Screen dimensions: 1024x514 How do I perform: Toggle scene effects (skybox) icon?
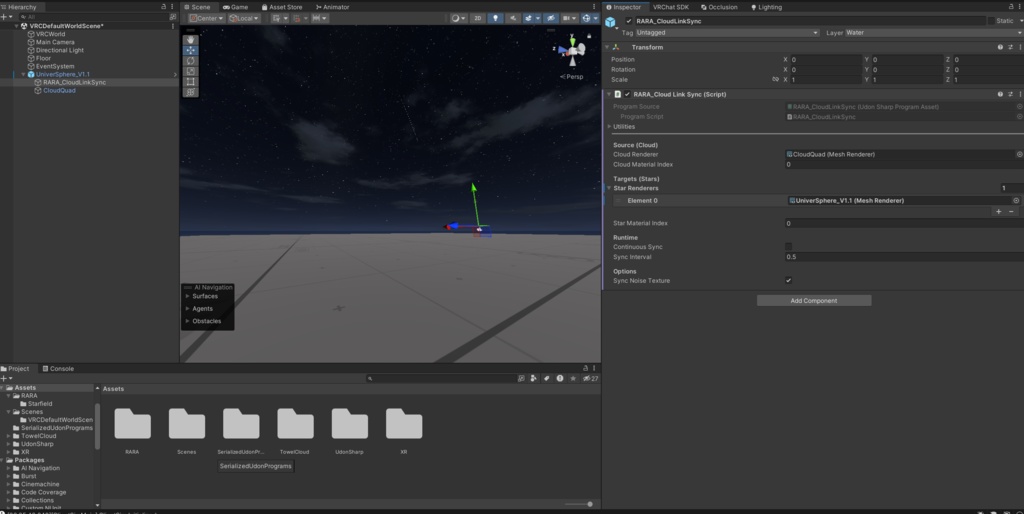528,18
